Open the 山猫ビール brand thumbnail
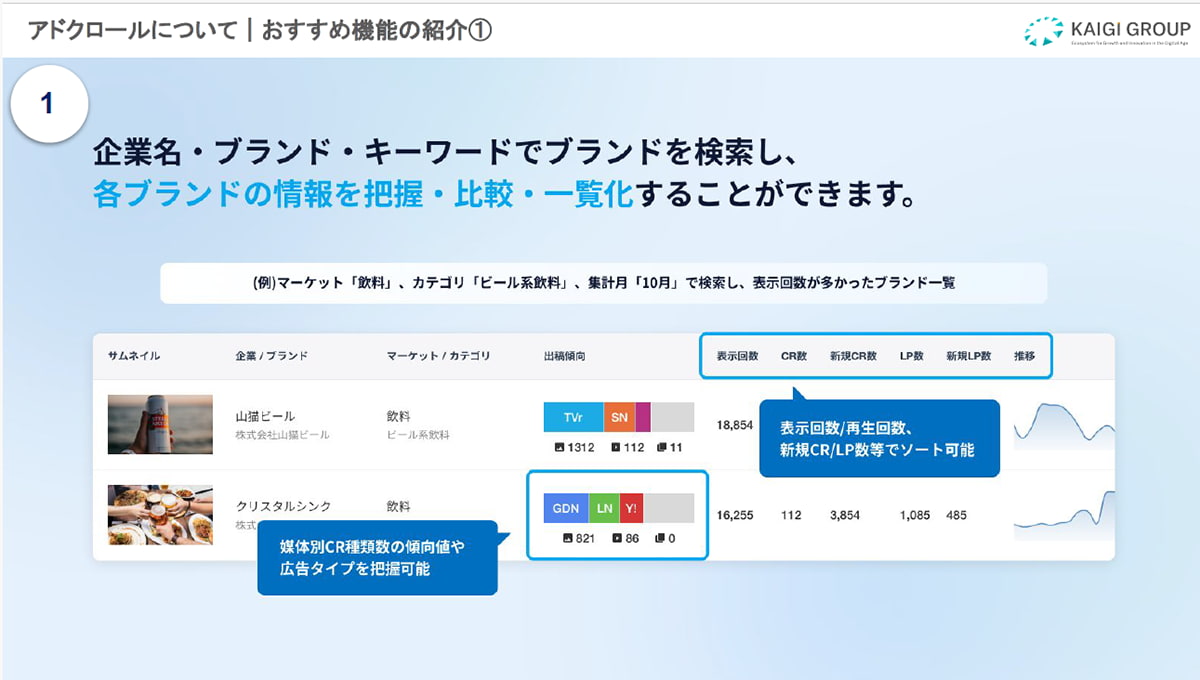This screenshot has height=680, width=1200. [160, 424]
